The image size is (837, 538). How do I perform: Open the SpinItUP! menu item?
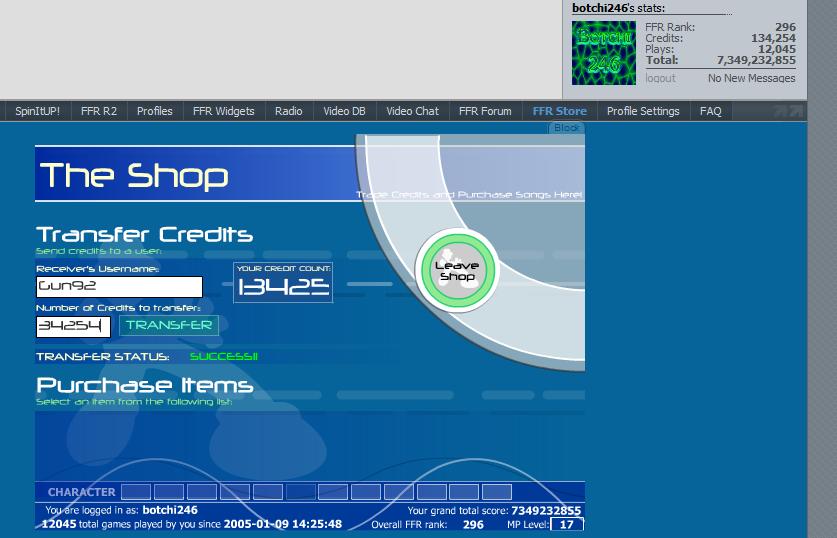click(37, 111)
